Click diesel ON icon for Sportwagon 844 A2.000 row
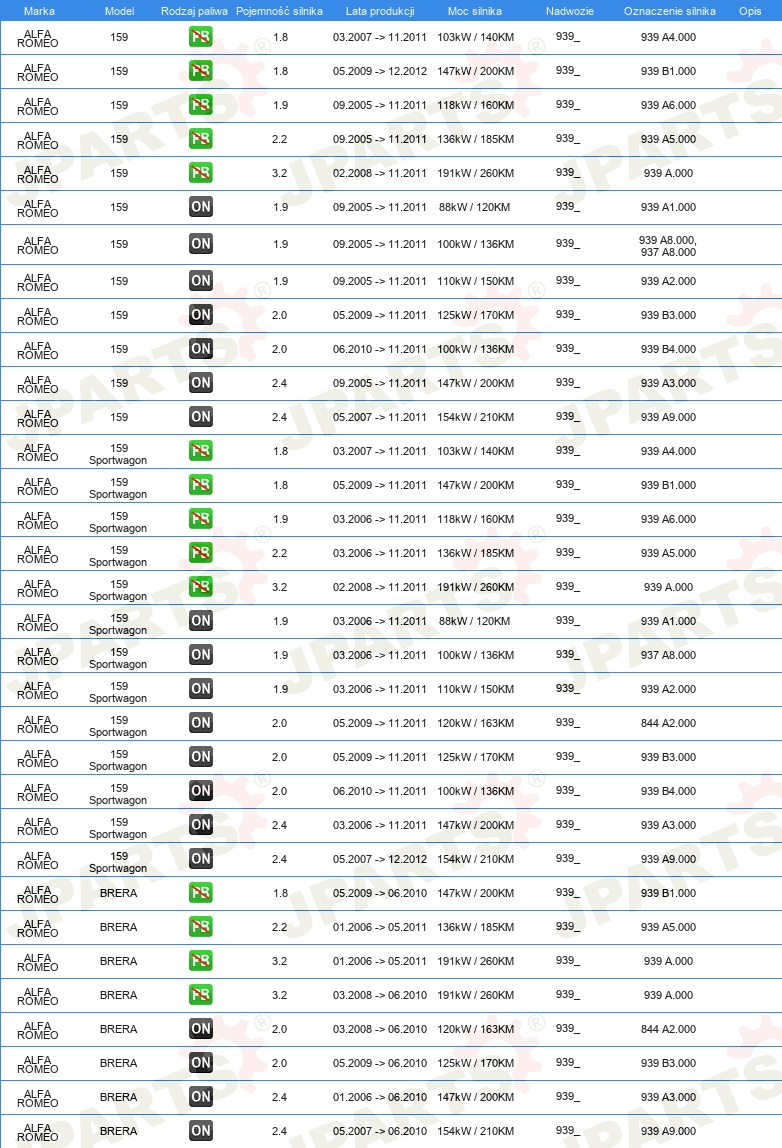The image size is (782, 1148). pos(201,723)
